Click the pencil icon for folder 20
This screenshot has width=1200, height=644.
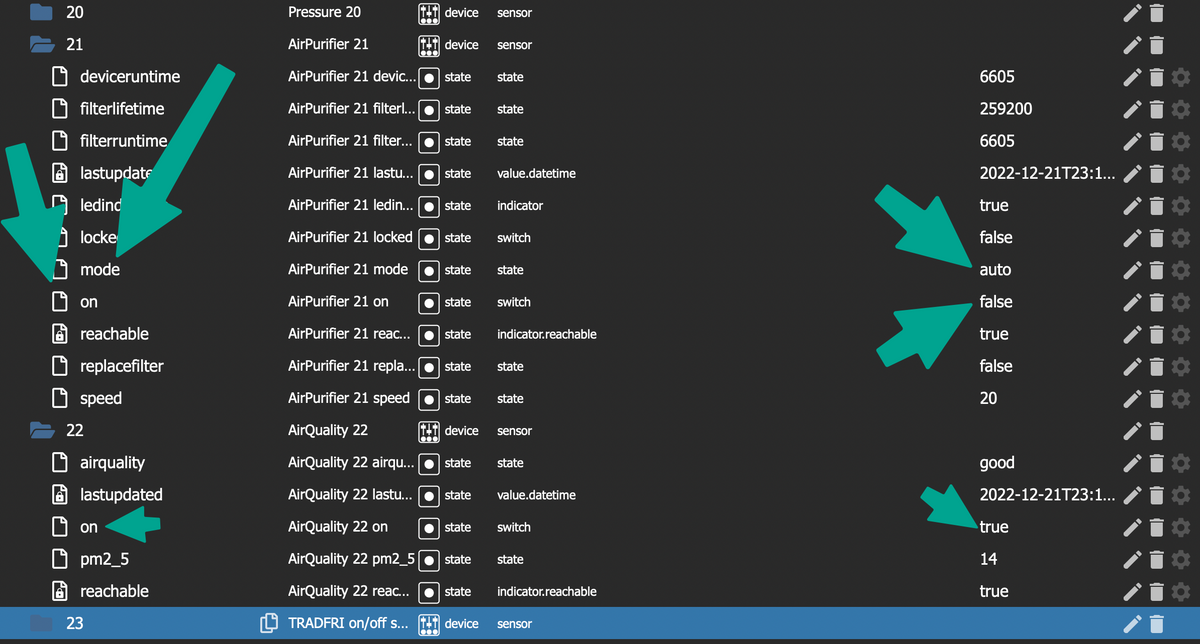1132,13
